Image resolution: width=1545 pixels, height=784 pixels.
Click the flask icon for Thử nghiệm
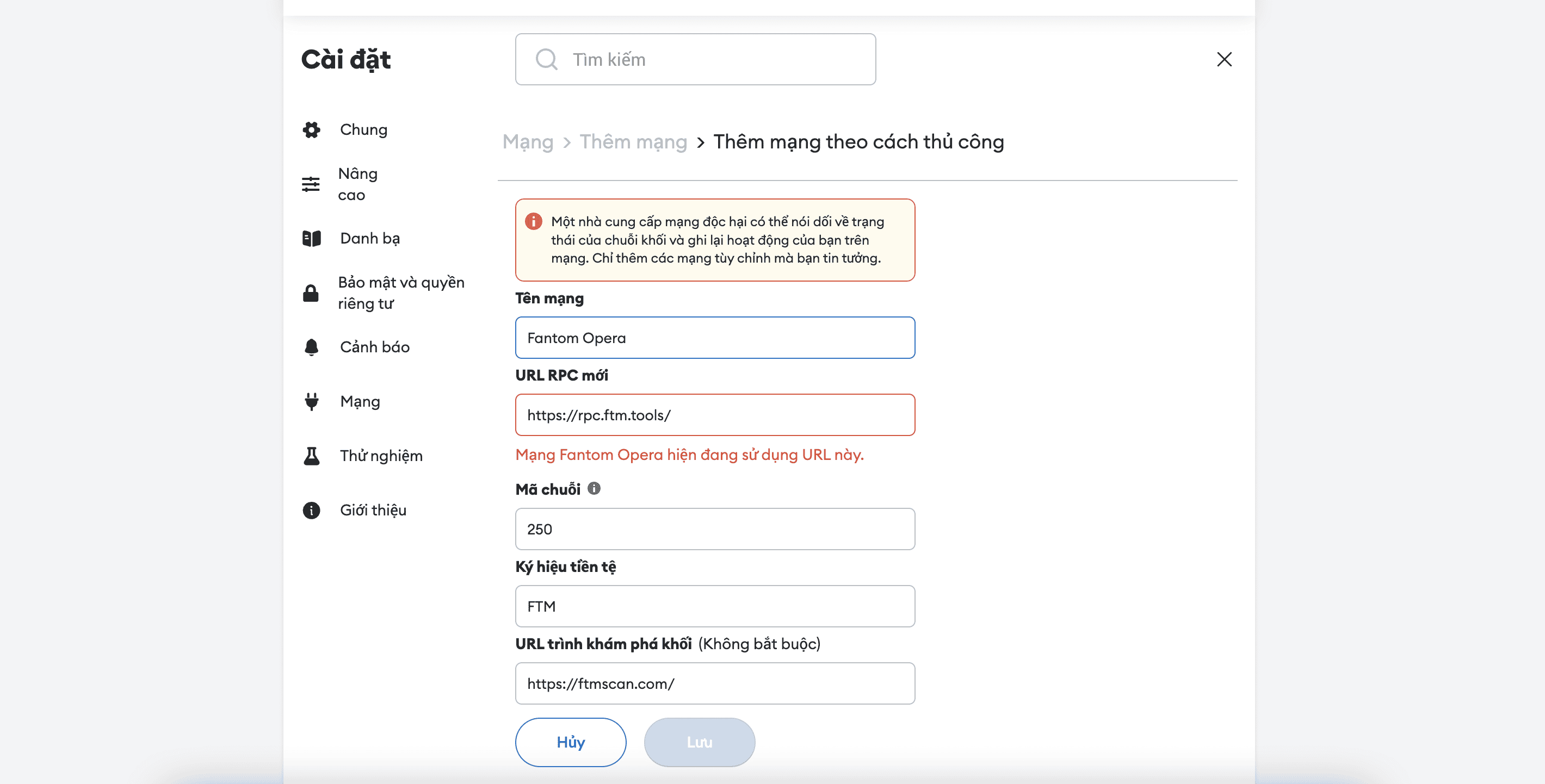click(x=311, y=456)
